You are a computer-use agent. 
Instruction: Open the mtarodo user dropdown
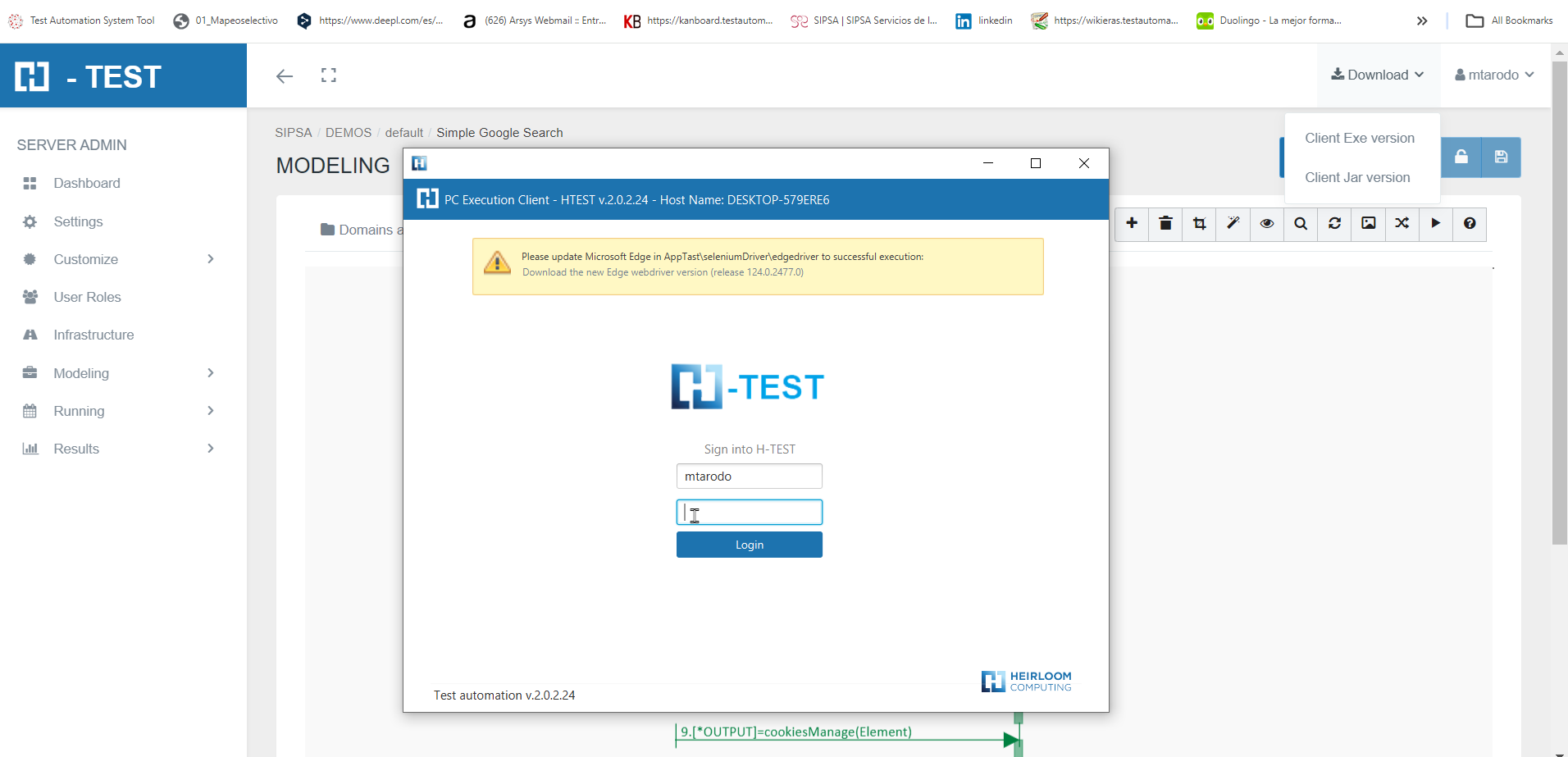coord(1493,75)
